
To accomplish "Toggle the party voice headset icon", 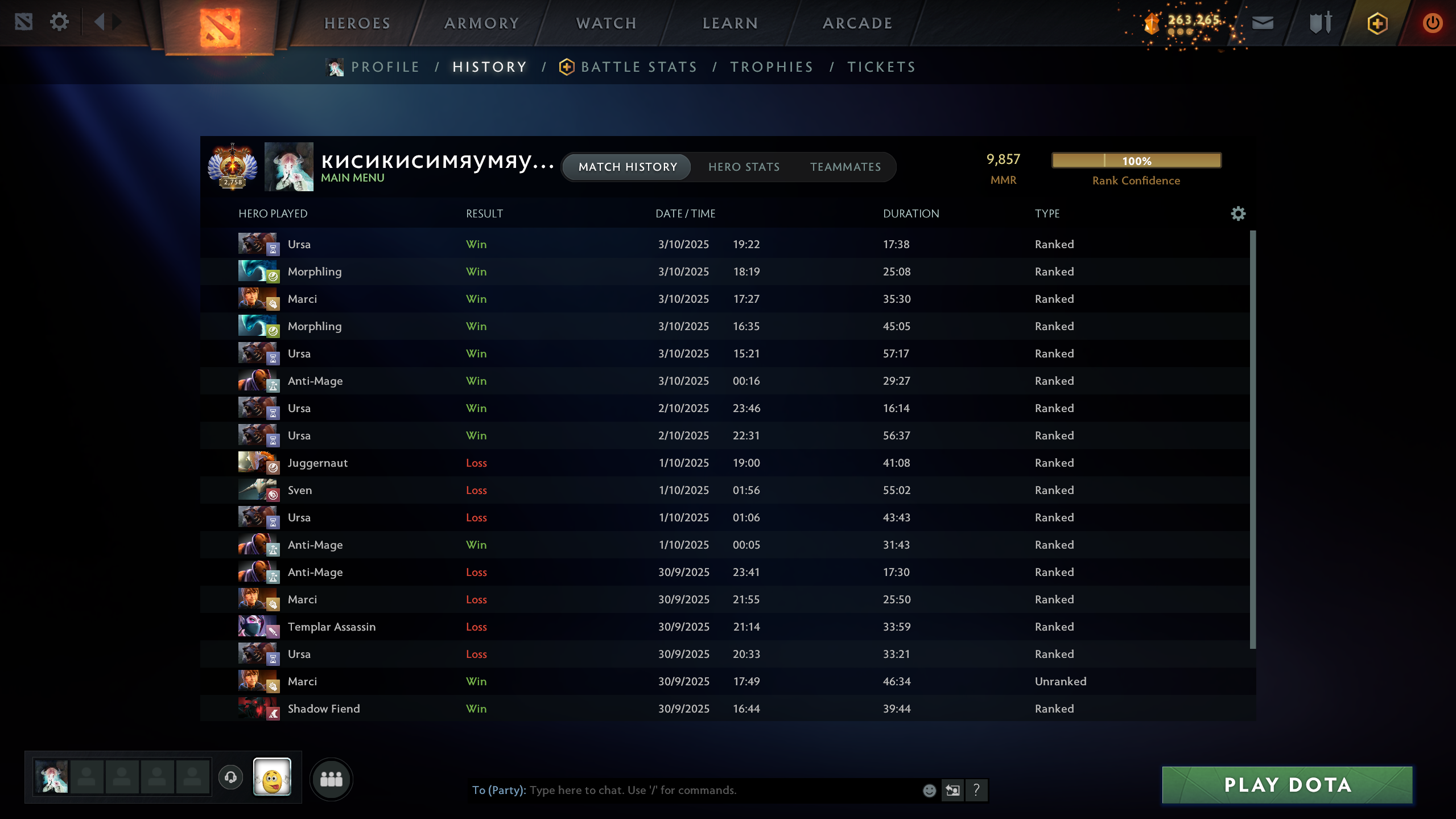I will pos(230,777).
